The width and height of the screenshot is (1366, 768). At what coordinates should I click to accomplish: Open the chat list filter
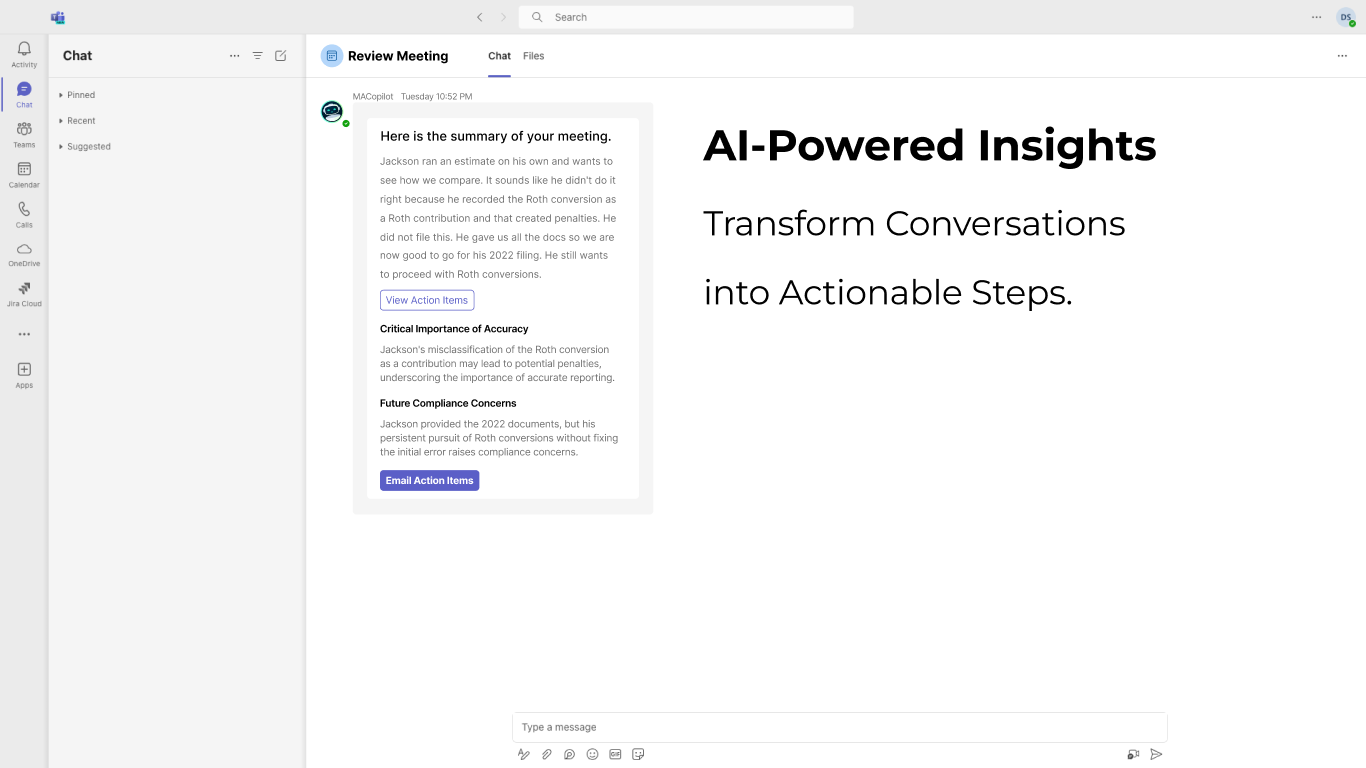point(257,56)
